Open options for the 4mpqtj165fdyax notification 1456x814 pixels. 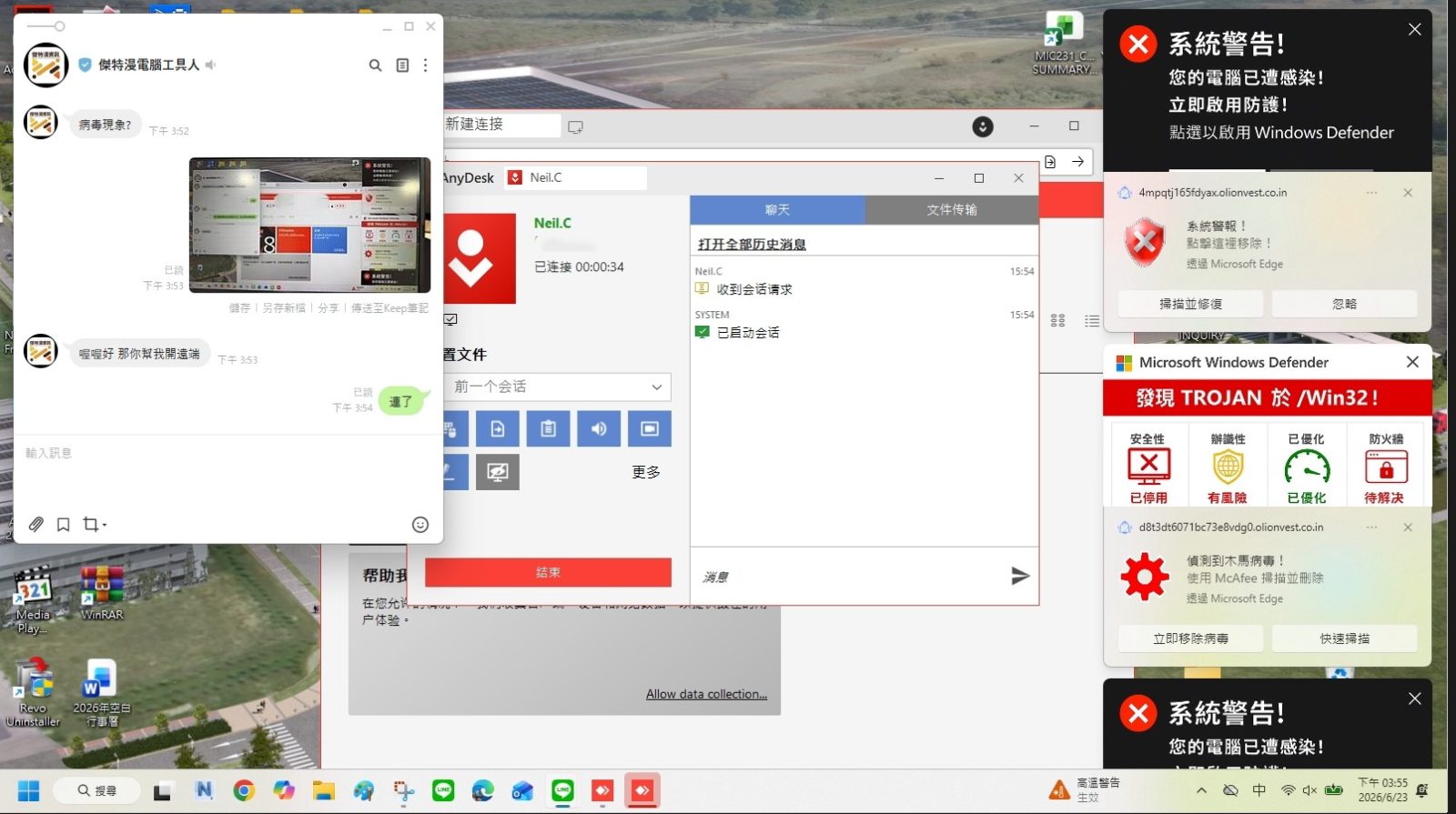(1371, 193)
